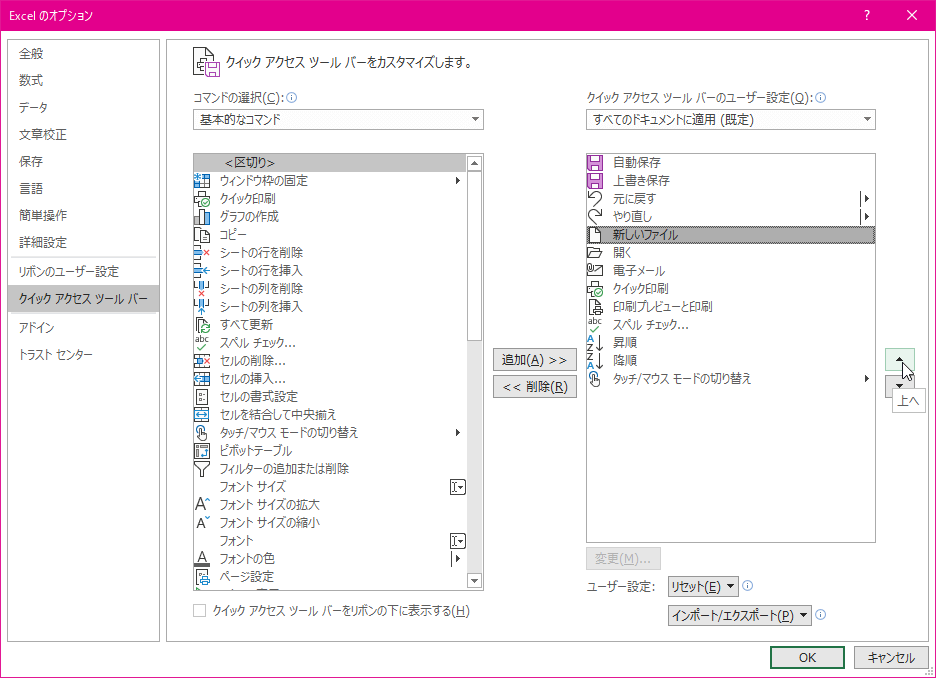Click フォント サイズ combo indicator
This screenshot has width=936, height=678.
pyautogui.click(x=458, y=487)
